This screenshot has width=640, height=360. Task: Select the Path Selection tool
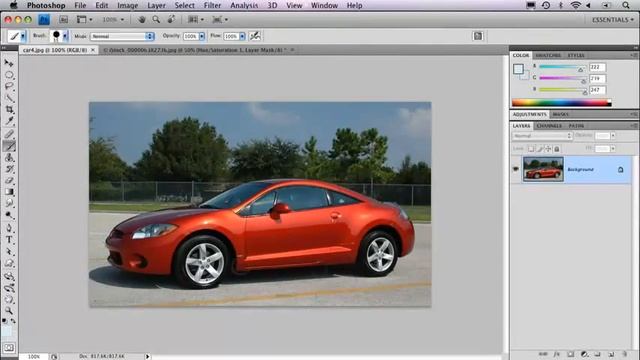9,251
